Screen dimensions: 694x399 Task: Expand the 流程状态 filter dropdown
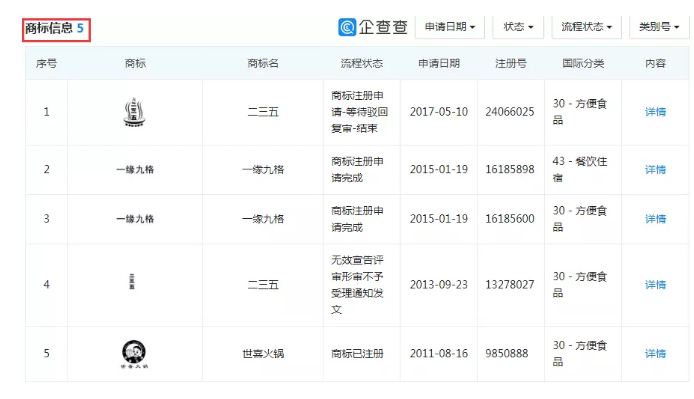pyautogui.click(x=586, y=27)
